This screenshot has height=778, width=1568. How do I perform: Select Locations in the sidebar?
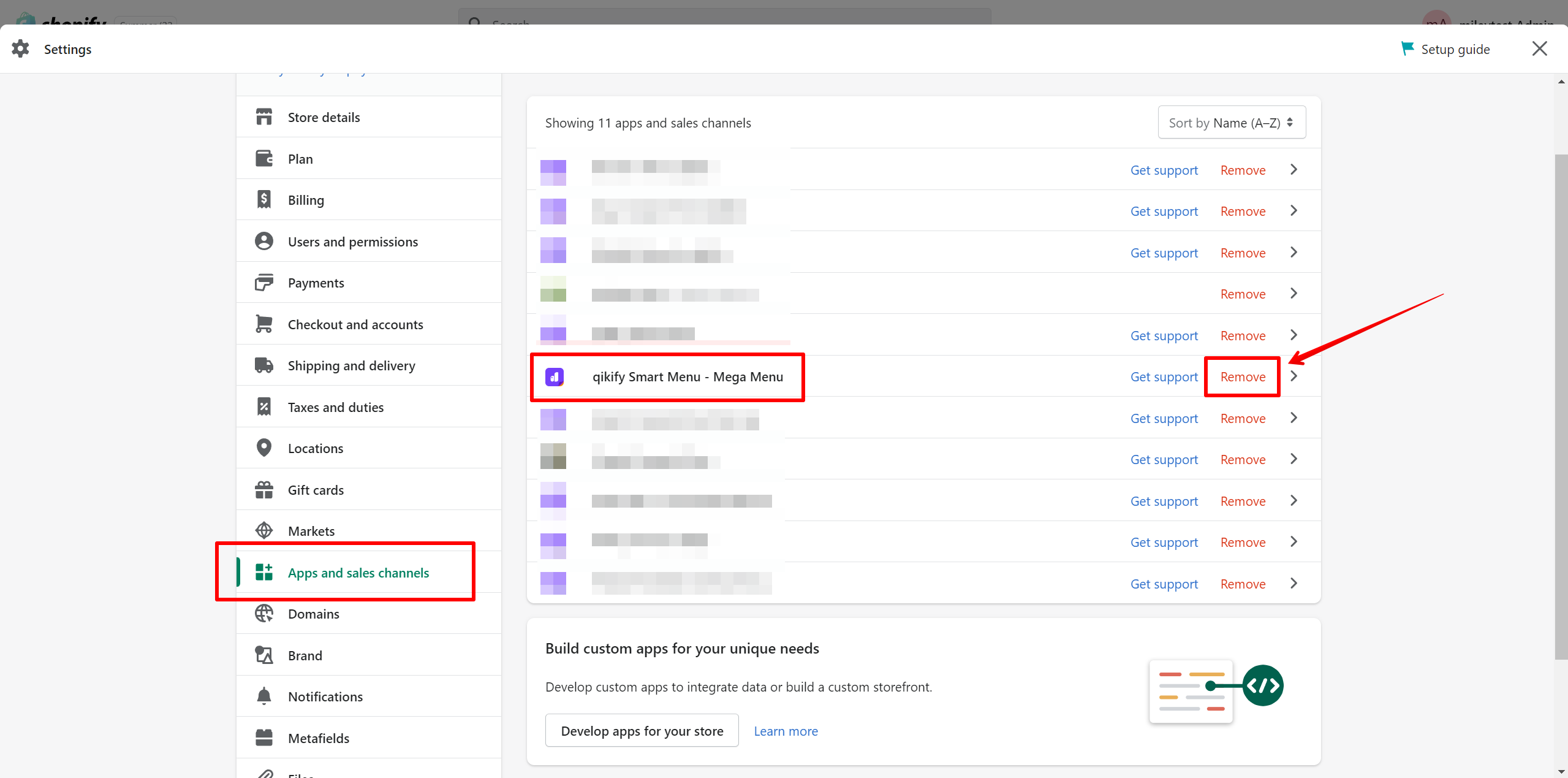click(x=369, y=448)
